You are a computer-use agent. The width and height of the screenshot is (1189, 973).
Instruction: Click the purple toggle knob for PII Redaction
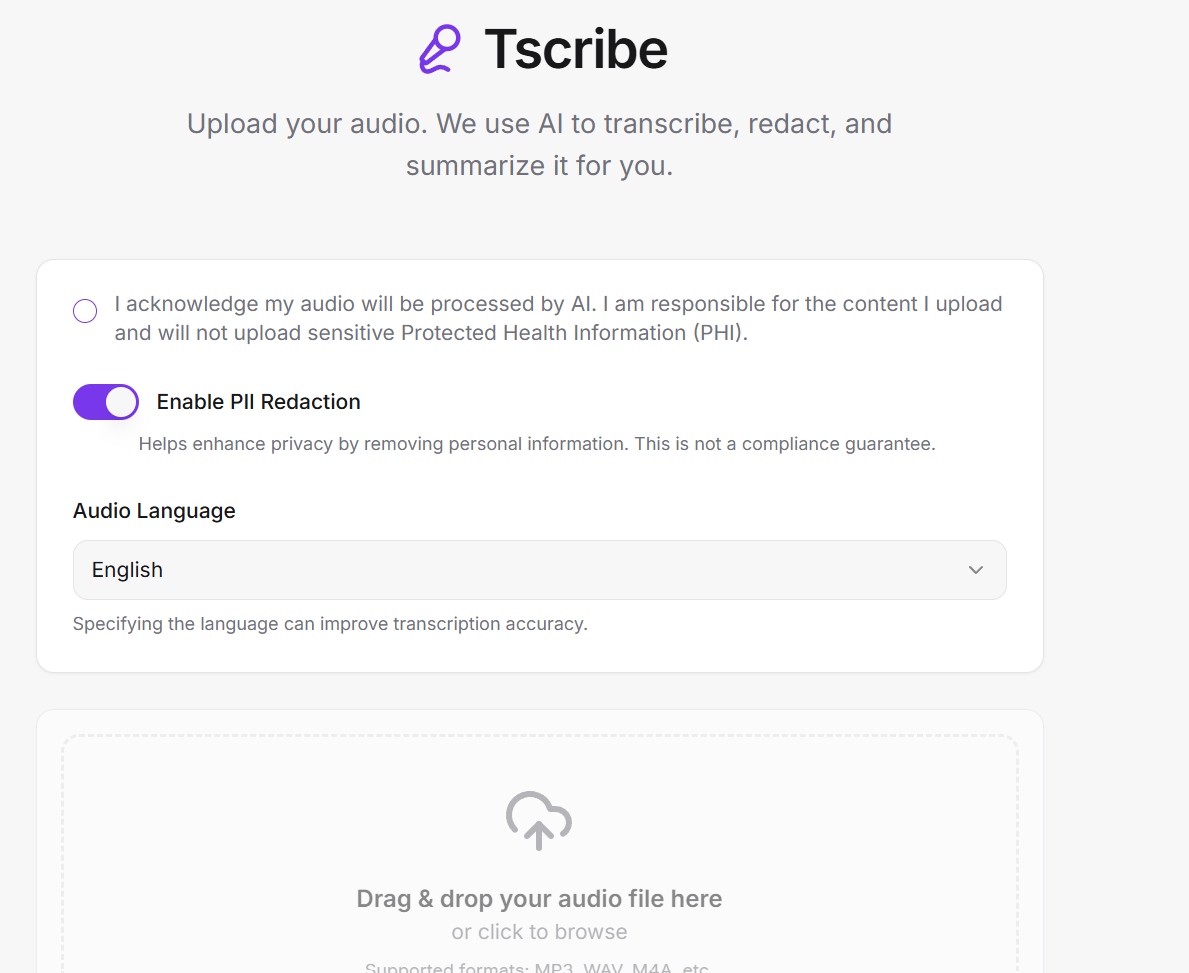[x=121, y=401]
